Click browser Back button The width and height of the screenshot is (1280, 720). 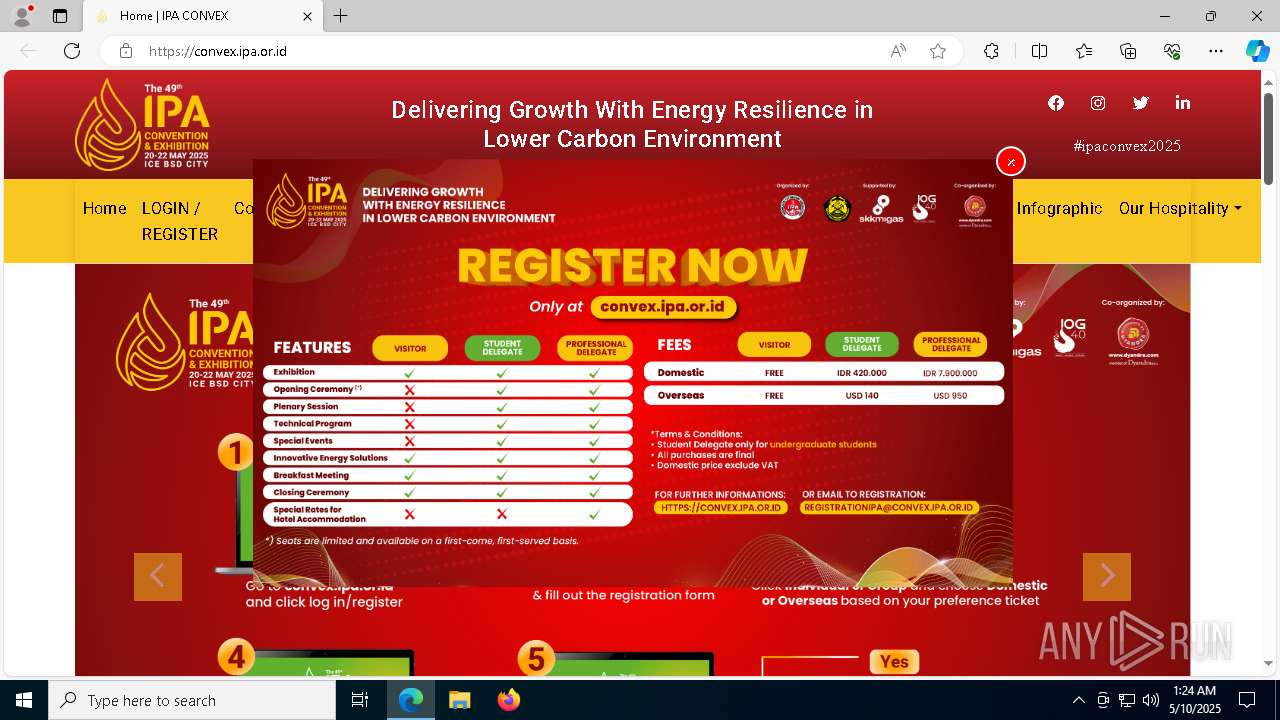pos(28,51)
